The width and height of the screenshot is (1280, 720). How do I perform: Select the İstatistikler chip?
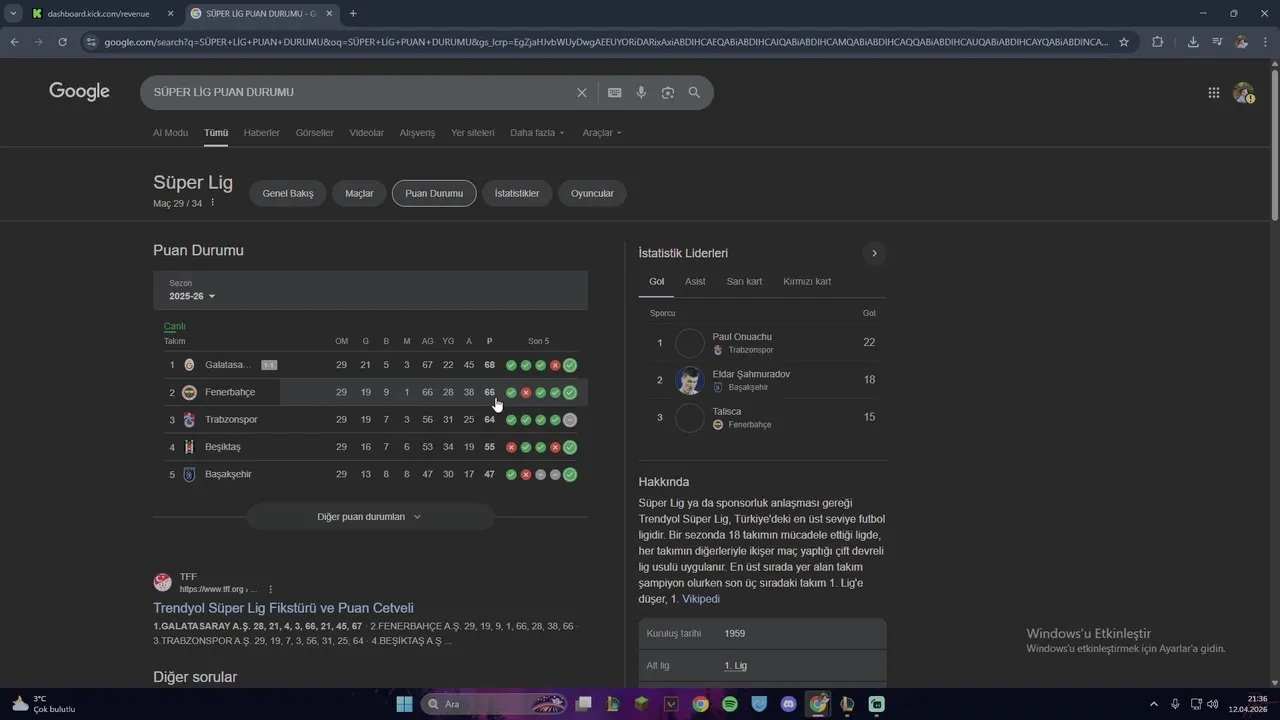click(x=517, y=193)
